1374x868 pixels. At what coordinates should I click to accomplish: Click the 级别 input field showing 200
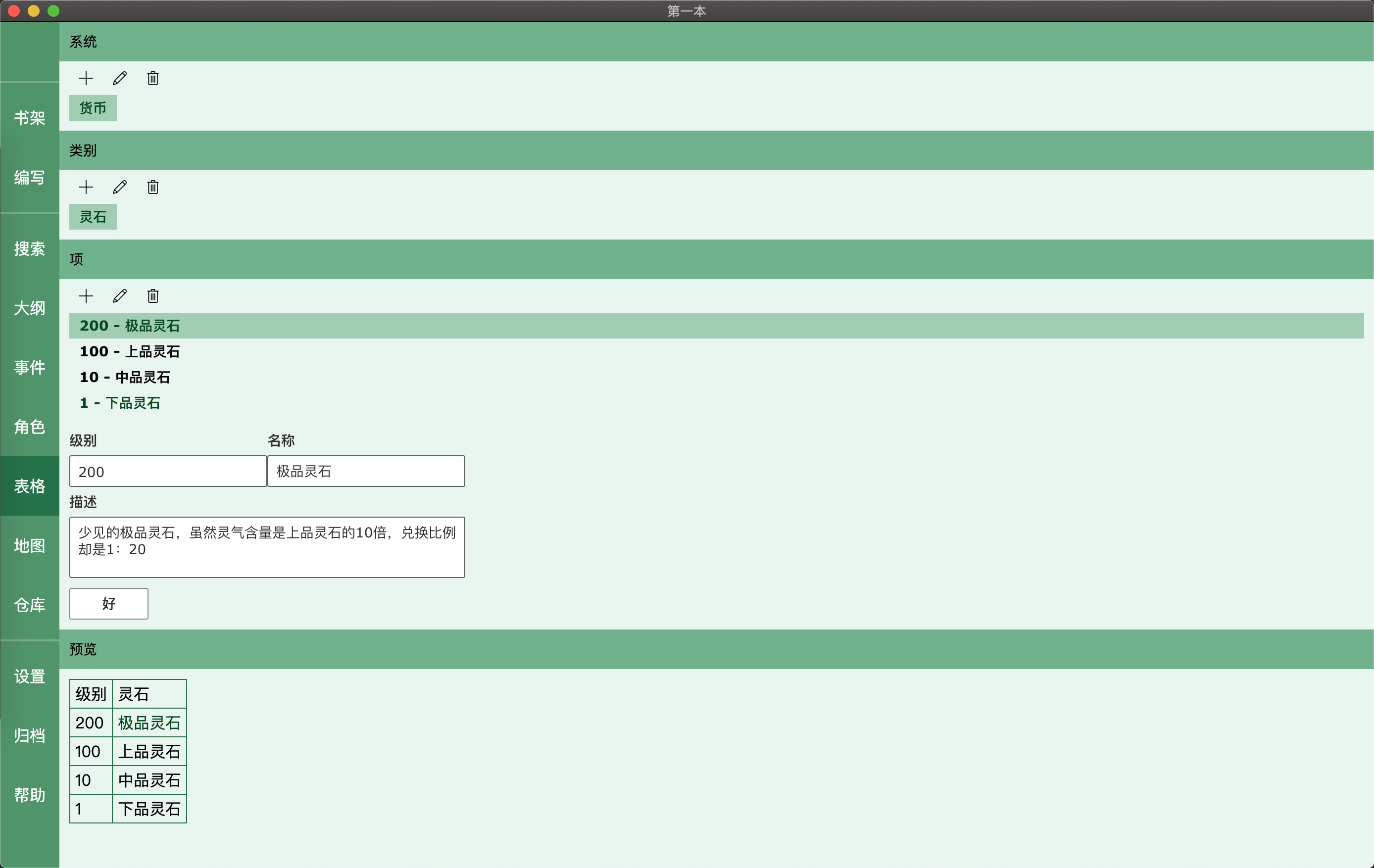pyautogui.click(x=168, y=472)
